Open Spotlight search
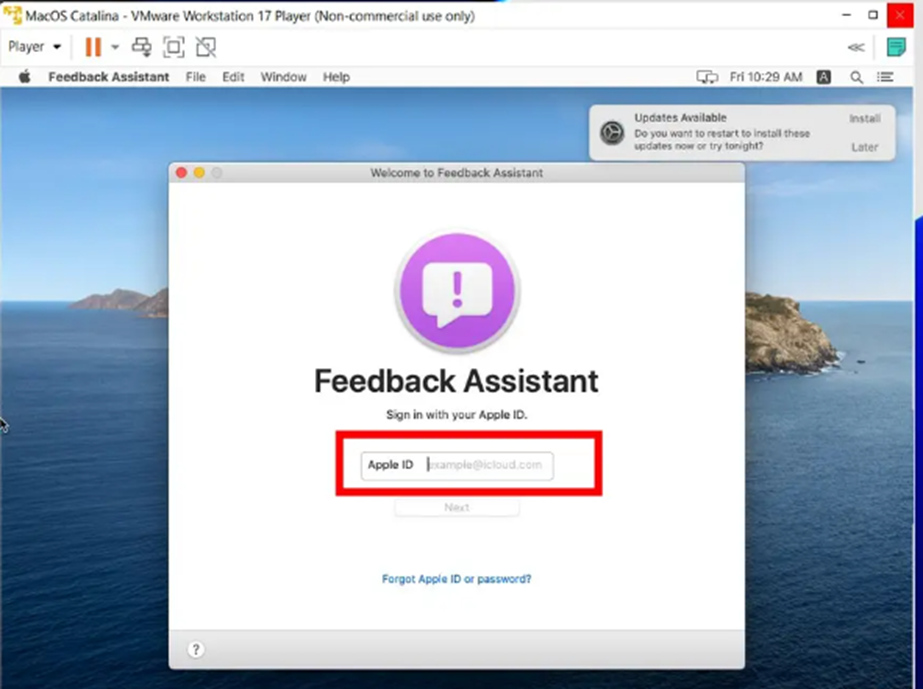923x689 pixels. click(x=856, y=77)
